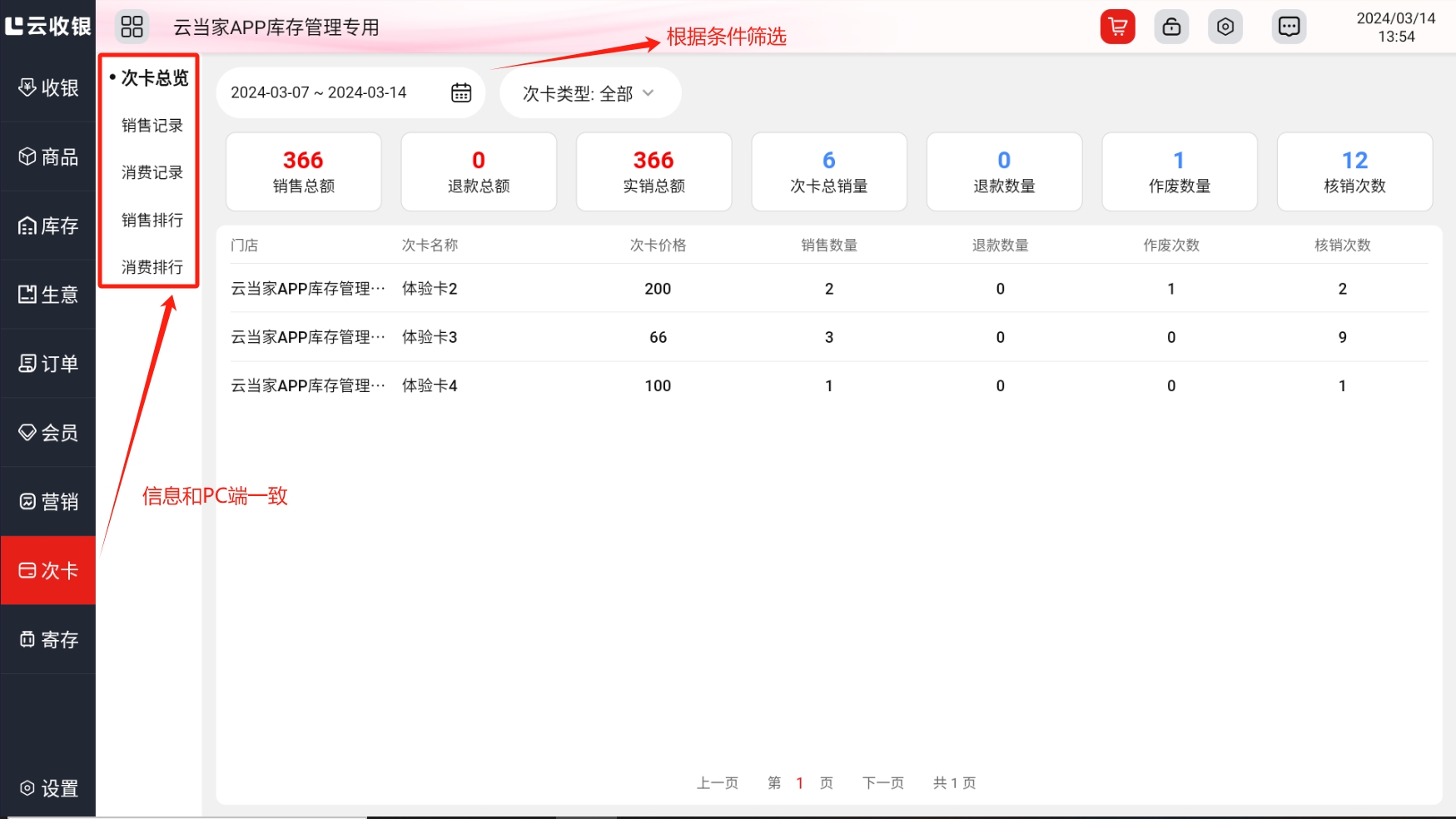The width and height of the screenshot is (1456, 819).
Task: Open 设置 settings at sidebar bottom
Action: pos(48,788)
